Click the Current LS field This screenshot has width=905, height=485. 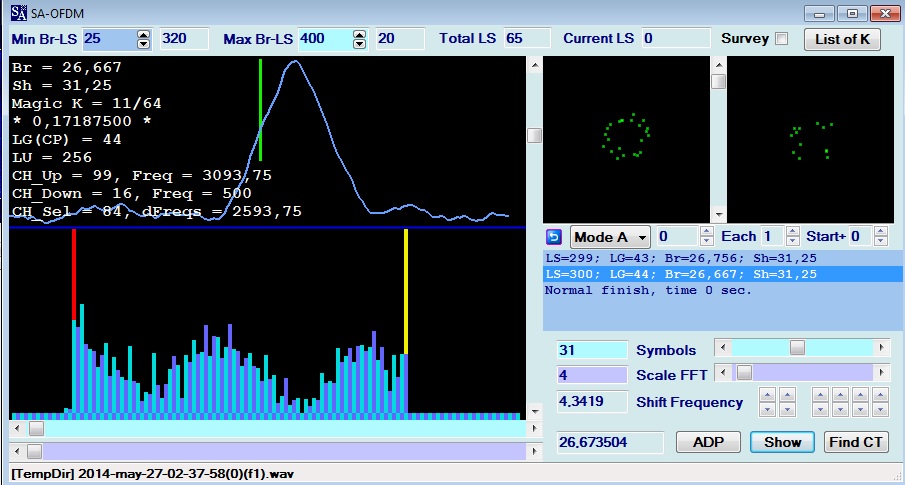click(x=676, y=39)
